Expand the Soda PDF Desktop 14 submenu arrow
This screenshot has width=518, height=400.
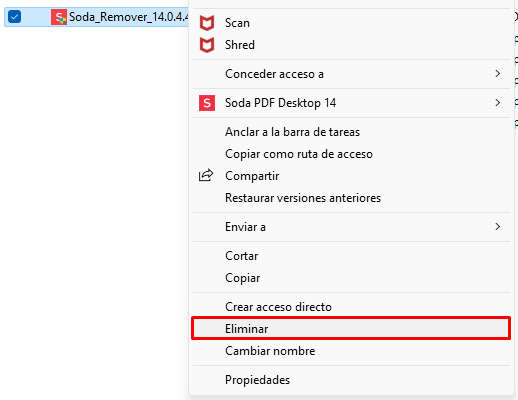pos(498,103)
